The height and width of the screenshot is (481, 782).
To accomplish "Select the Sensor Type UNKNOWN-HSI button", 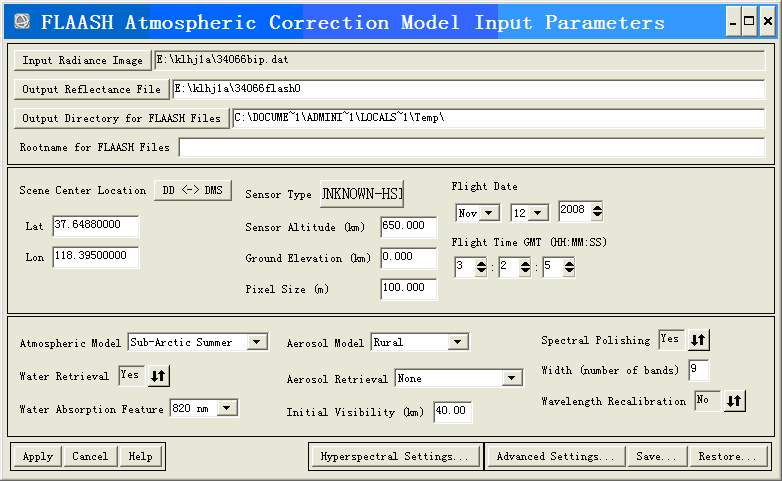I will point(362,194).
